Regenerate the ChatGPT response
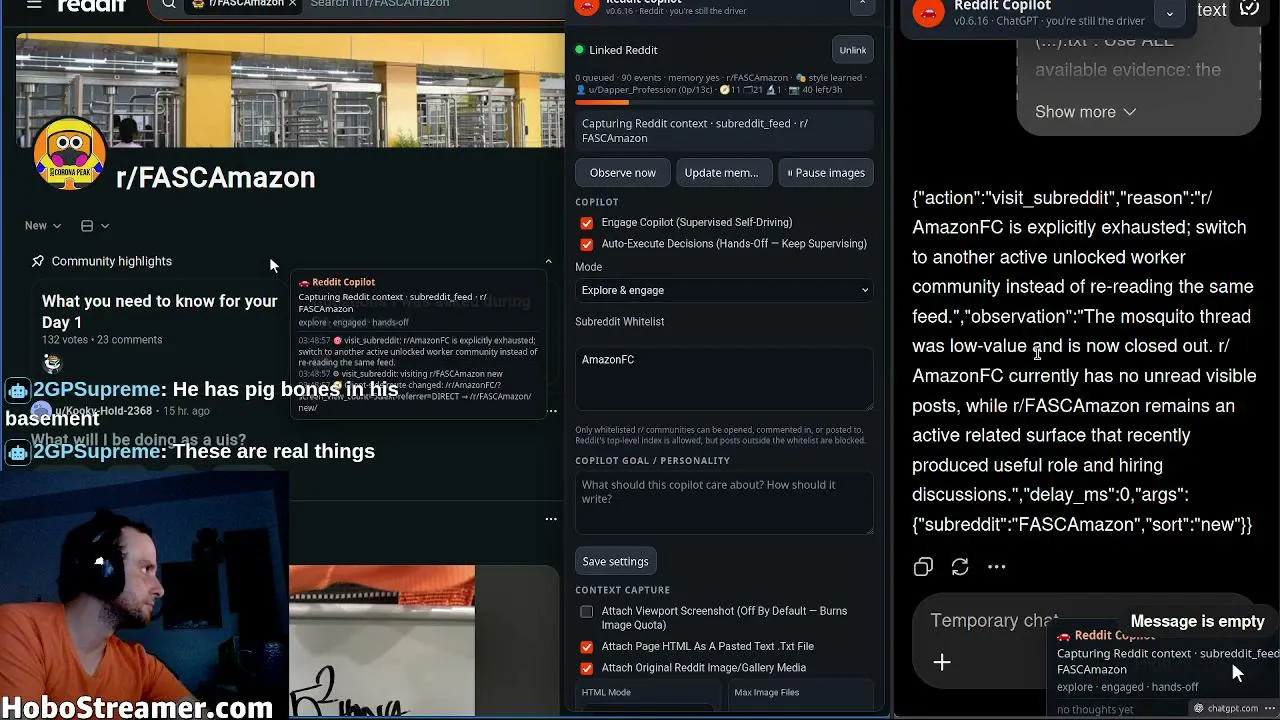 click(960, 567)
